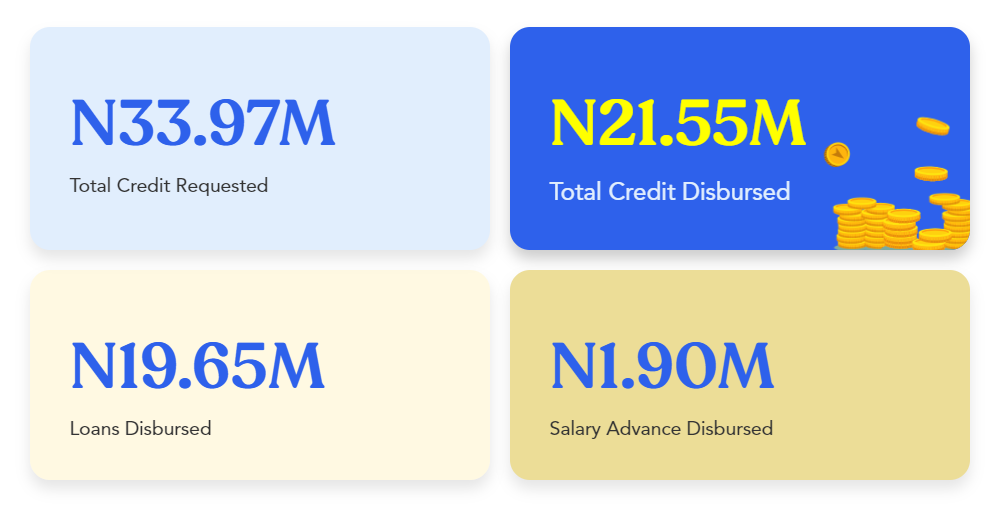Click the floating coin with arrow emblem

[x=837, y=154]
